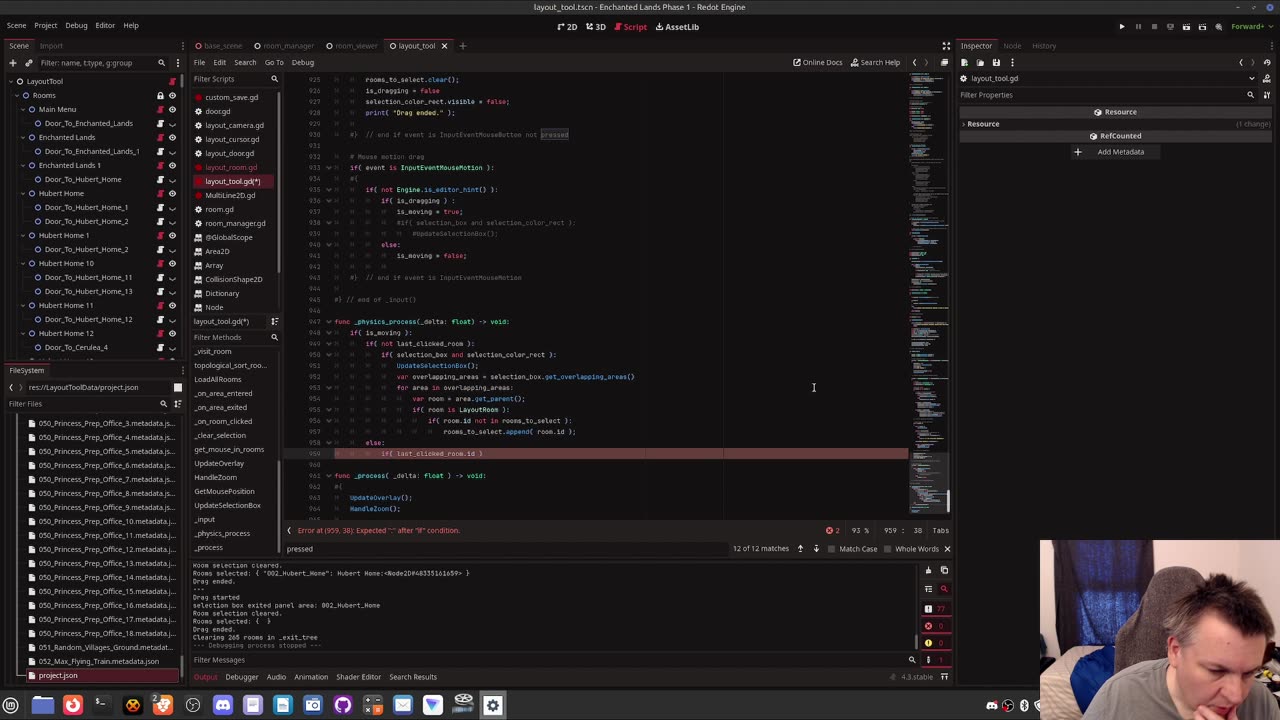The width and height of the screenshot is (1280, 720).
Task: Open the Debugger bottom panel tab
Action: (x=241, y=677)
